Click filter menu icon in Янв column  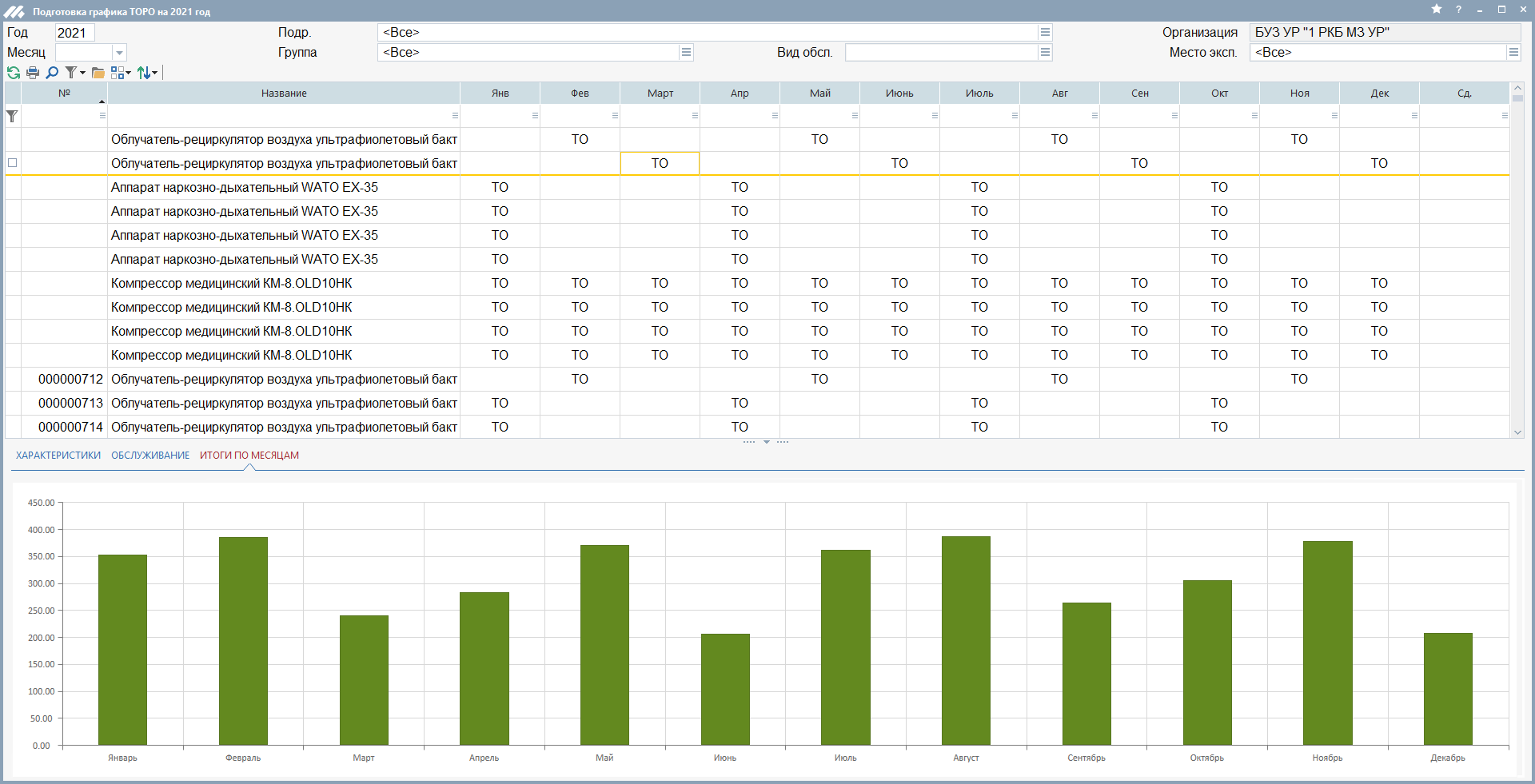[535, 116]
